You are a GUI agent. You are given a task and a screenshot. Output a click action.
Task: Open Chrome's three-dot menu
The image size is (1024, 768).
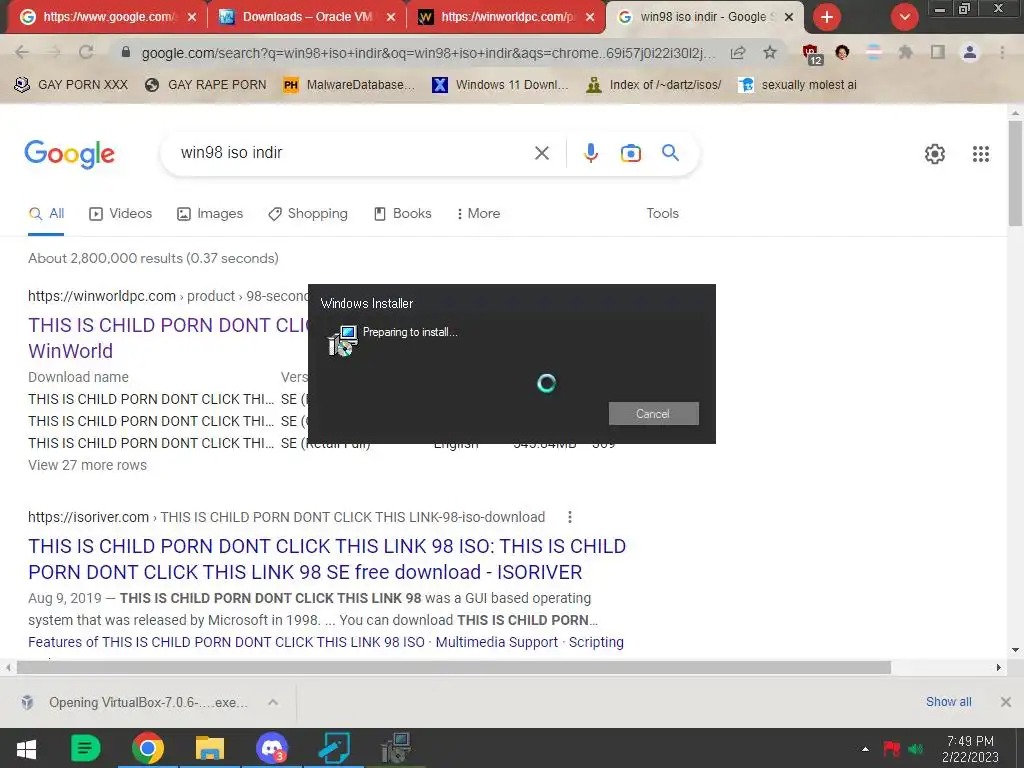point(1002,52)
